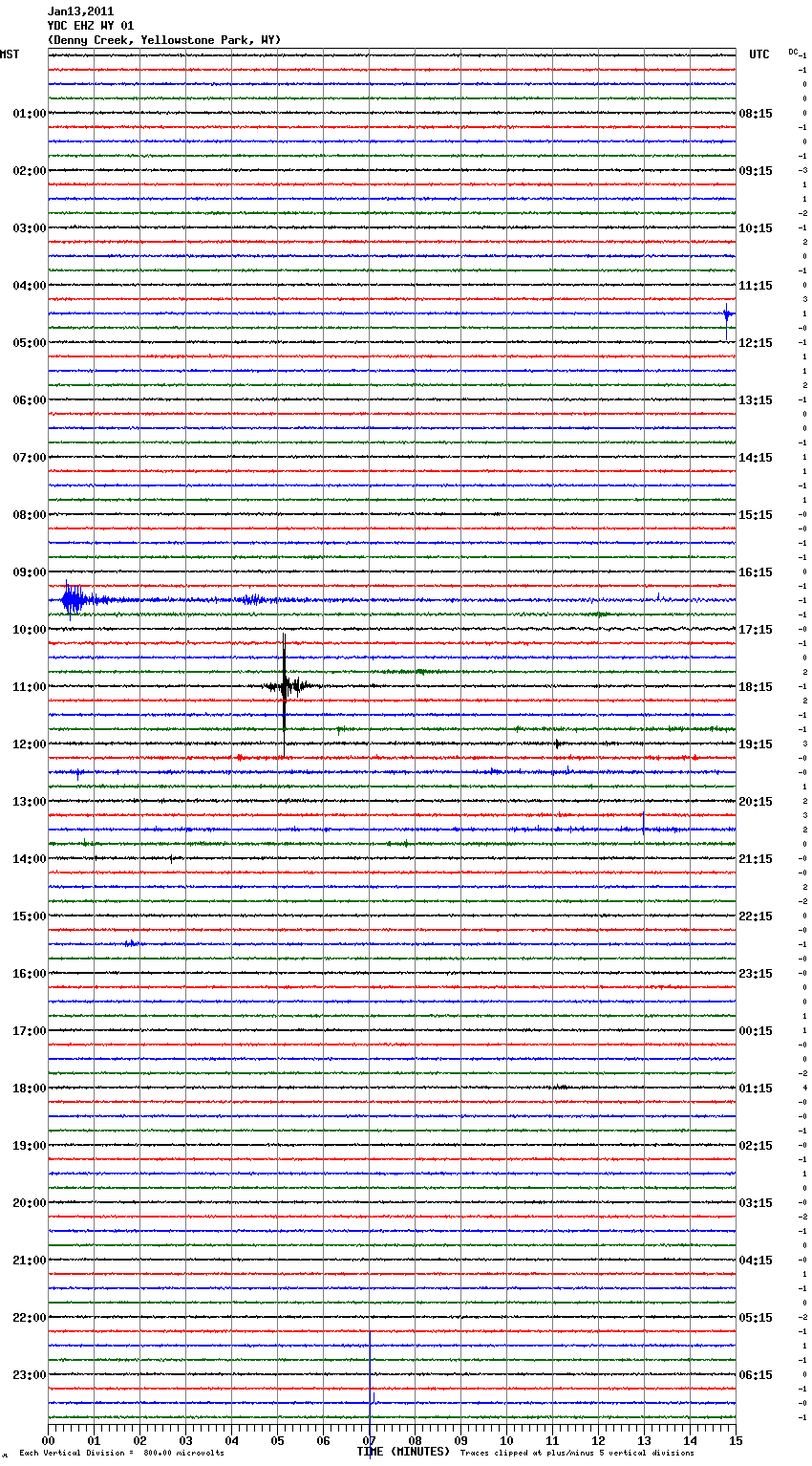This screenshot has width=812, height=1466.
Task: Click the MST time label "01:00"
Action: pyautogui.click(x=29, y=114)
